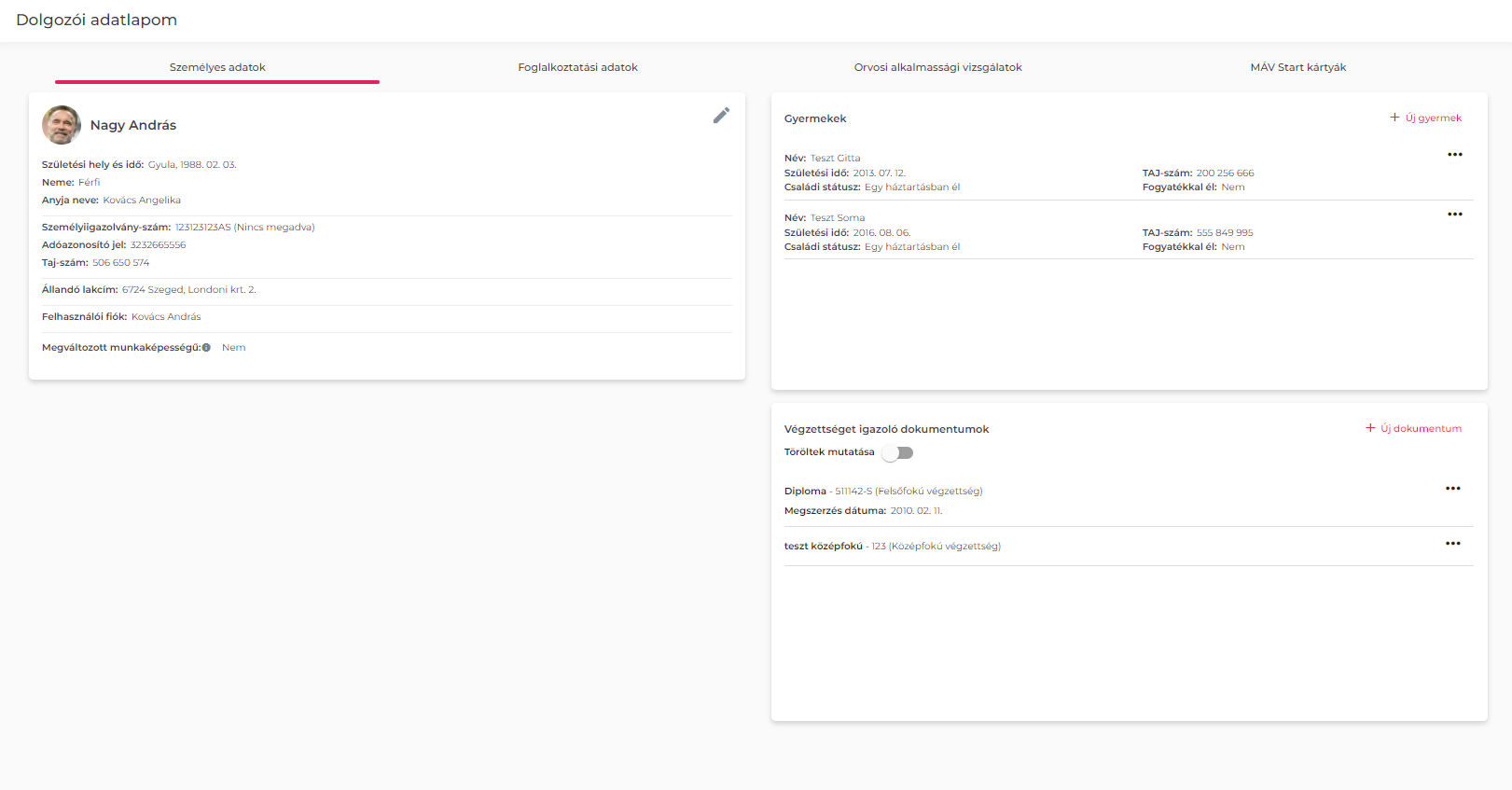Viewport: 1512px width, 790px height.
Task: Click the Nagy András profile photo
Action: pyautogui.click(x=62, y=125)
